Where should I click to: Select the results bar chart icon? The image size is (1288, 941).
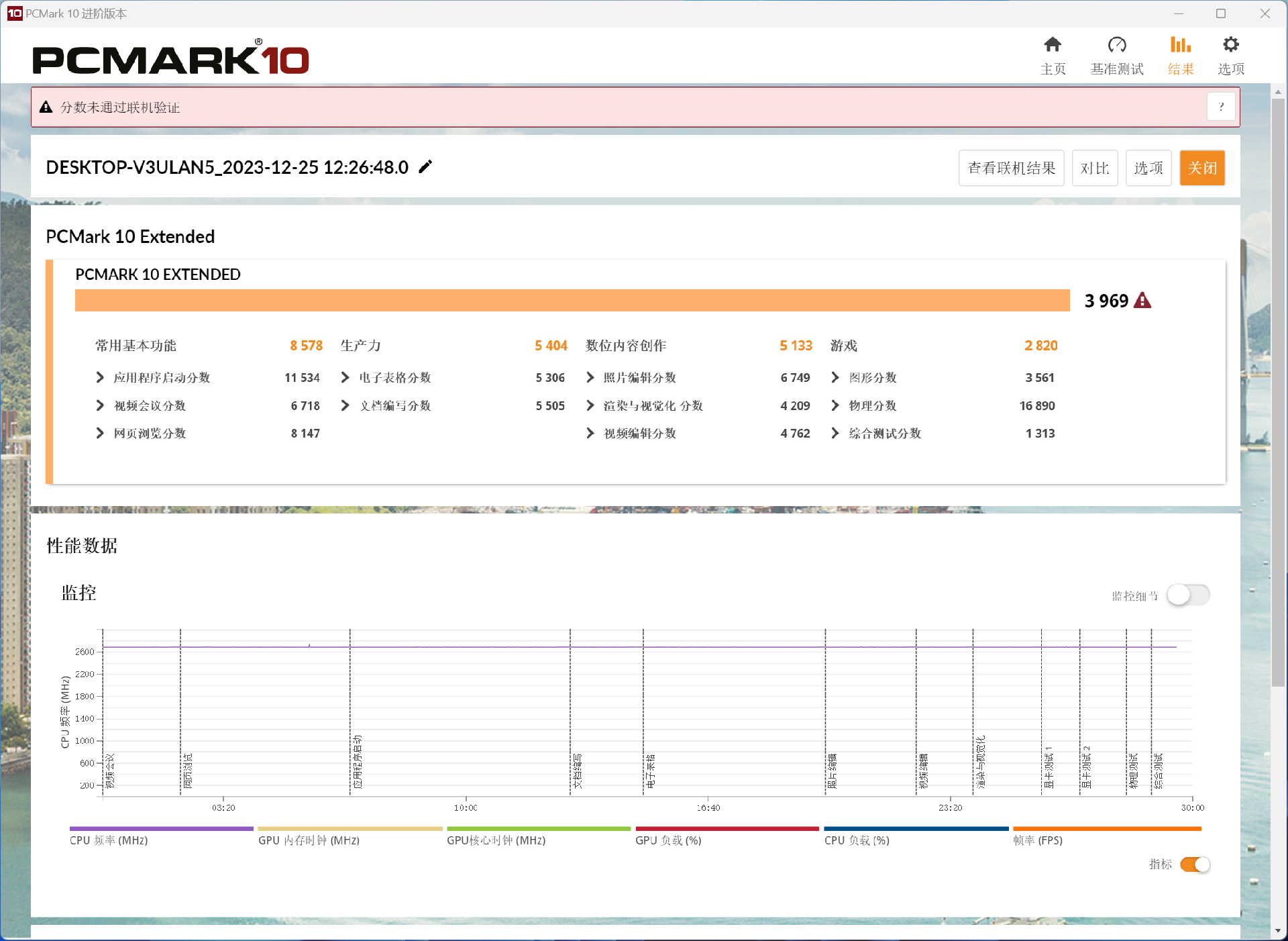tap(1180, 45)
